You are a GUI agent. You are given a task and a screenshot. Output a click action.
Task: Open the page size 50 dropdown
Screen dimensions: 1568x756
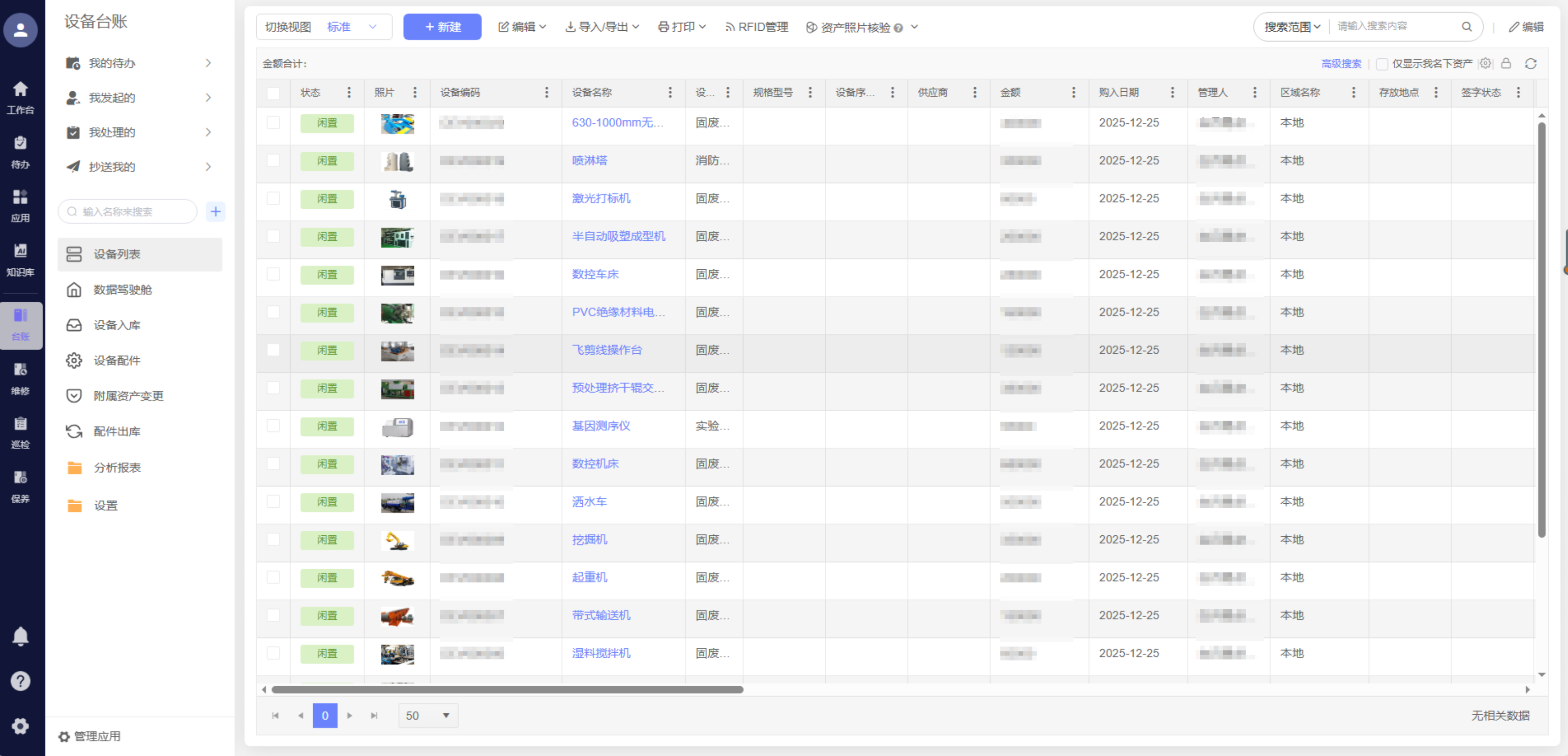[x=428, y=715]
